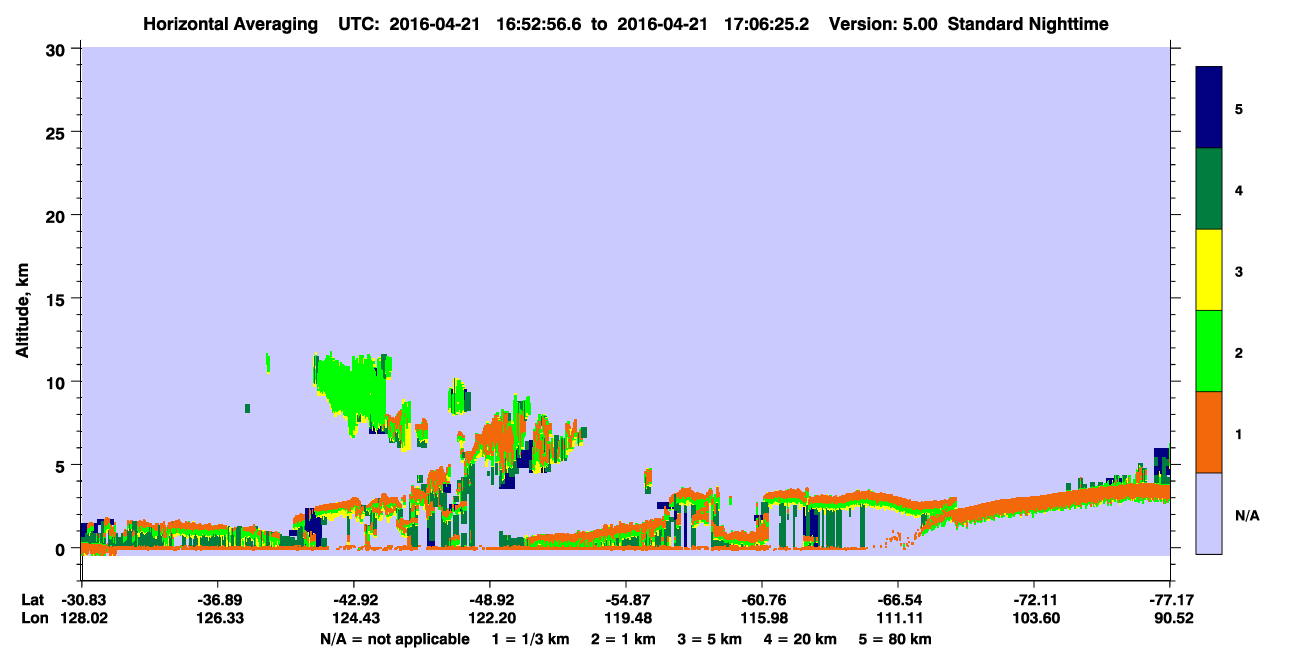The height and width of the screenshot is (667, 1300).
Task: Click latitude value '-48.92'
Action: [x=489, y=600]
